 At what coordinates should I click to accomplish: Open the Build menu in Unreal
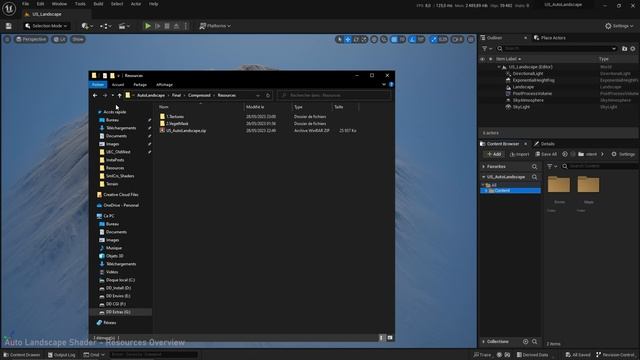tap(98, 4)
